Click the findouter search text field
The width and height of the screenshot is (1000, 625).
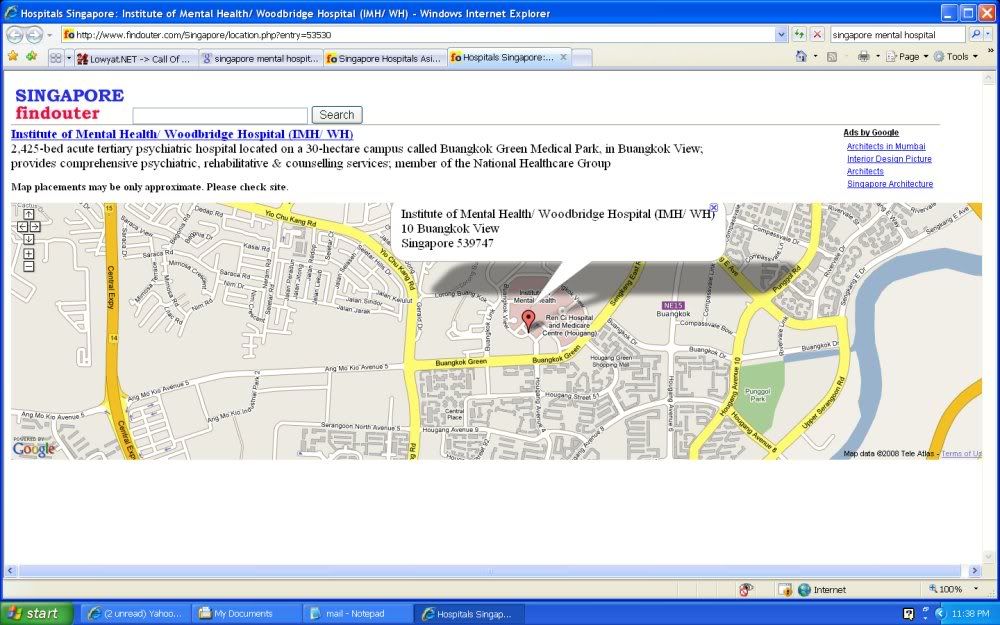[220, 116]
